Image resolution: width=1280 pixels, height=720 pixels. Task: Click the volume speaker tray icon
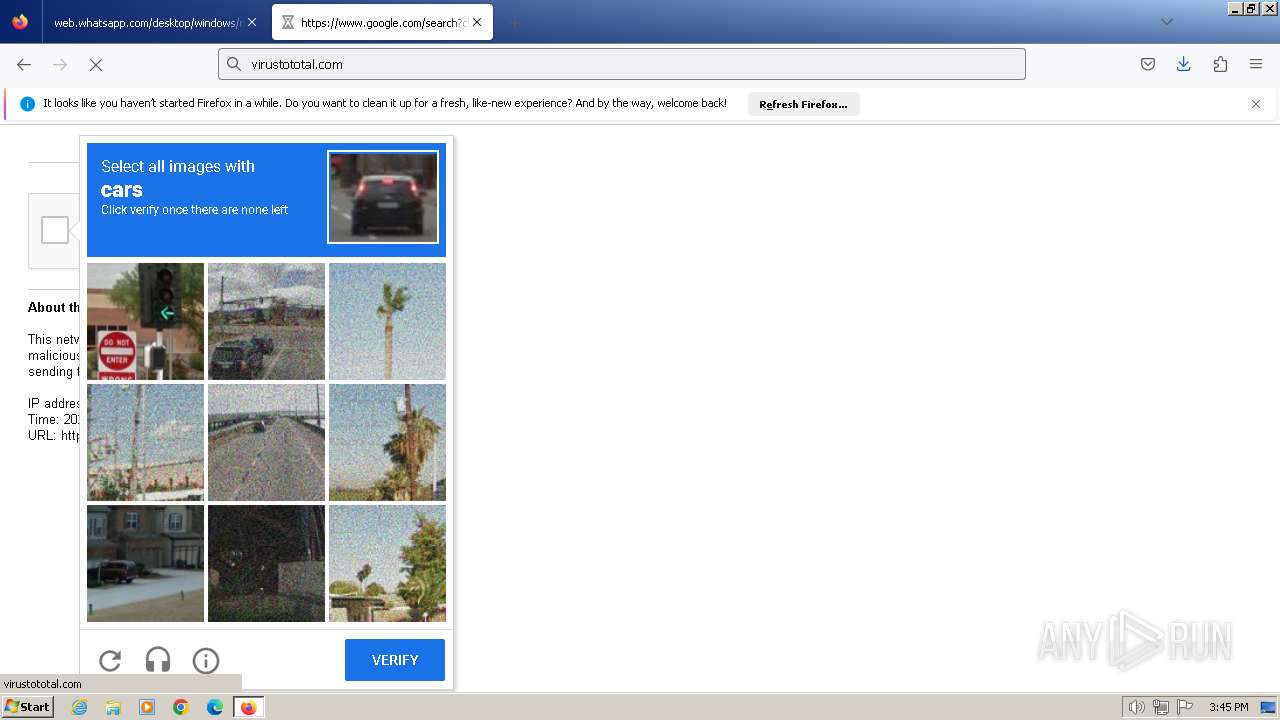point(1136,707)
